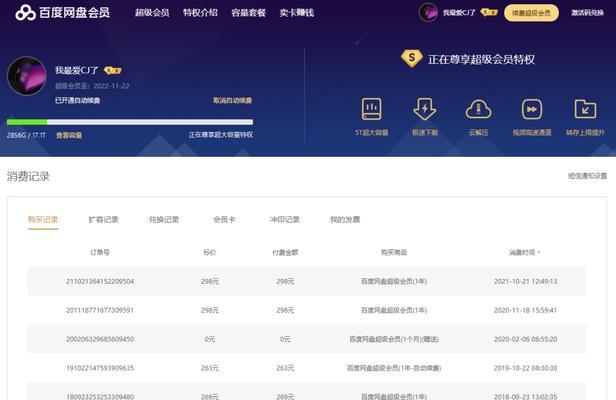Click the 已开通自动续费 status text
The image size is (616, 400).
[77, 101]
